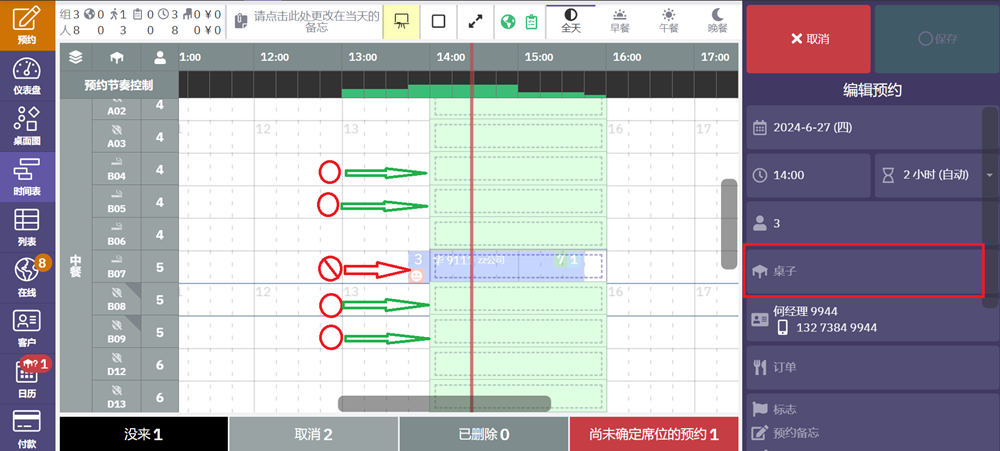Click the vertical scrollbar of edit panel
The width and height of the screenshot is (1000, 451).
(990, 207)
